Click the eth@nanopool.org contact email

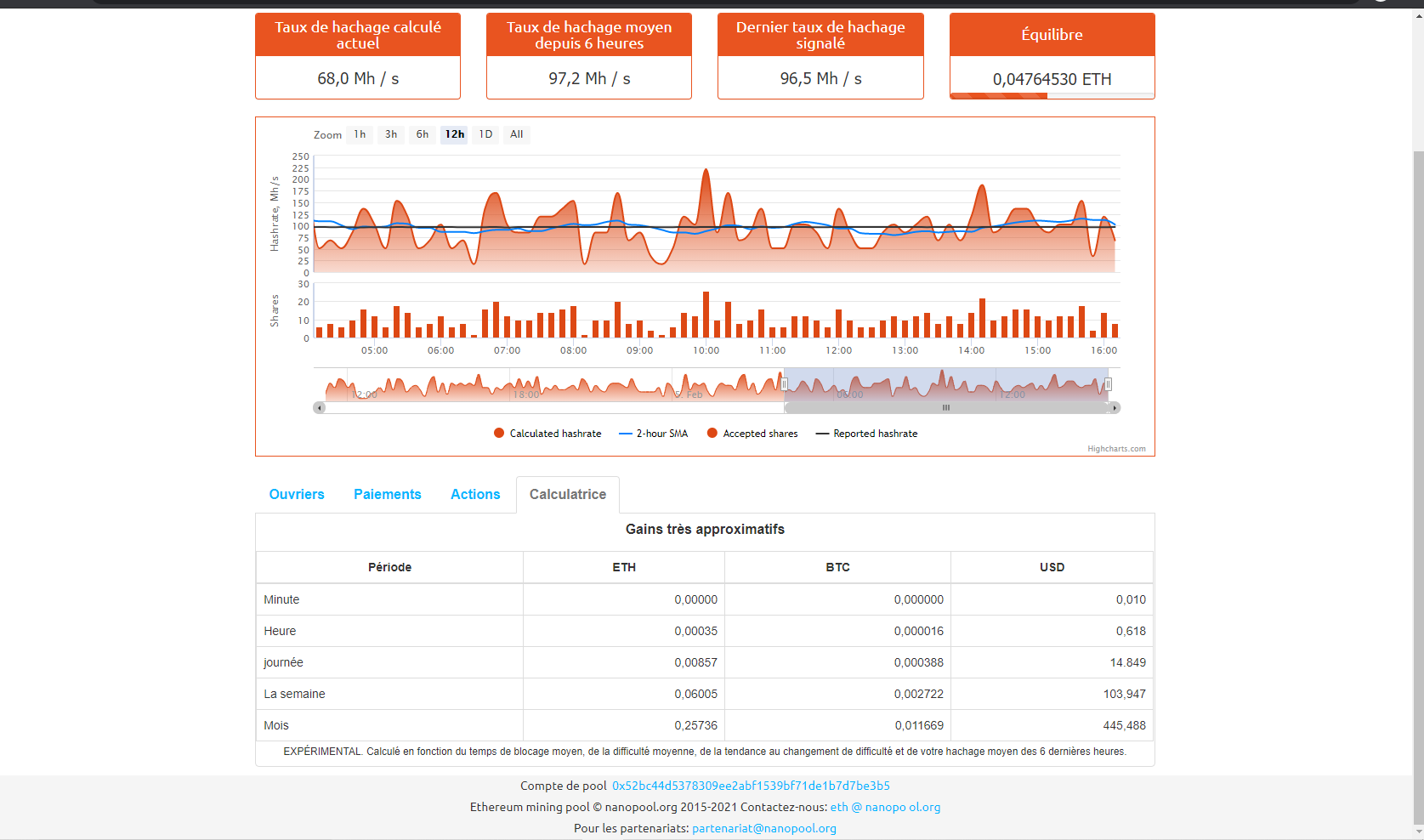[x=885, y=807]
